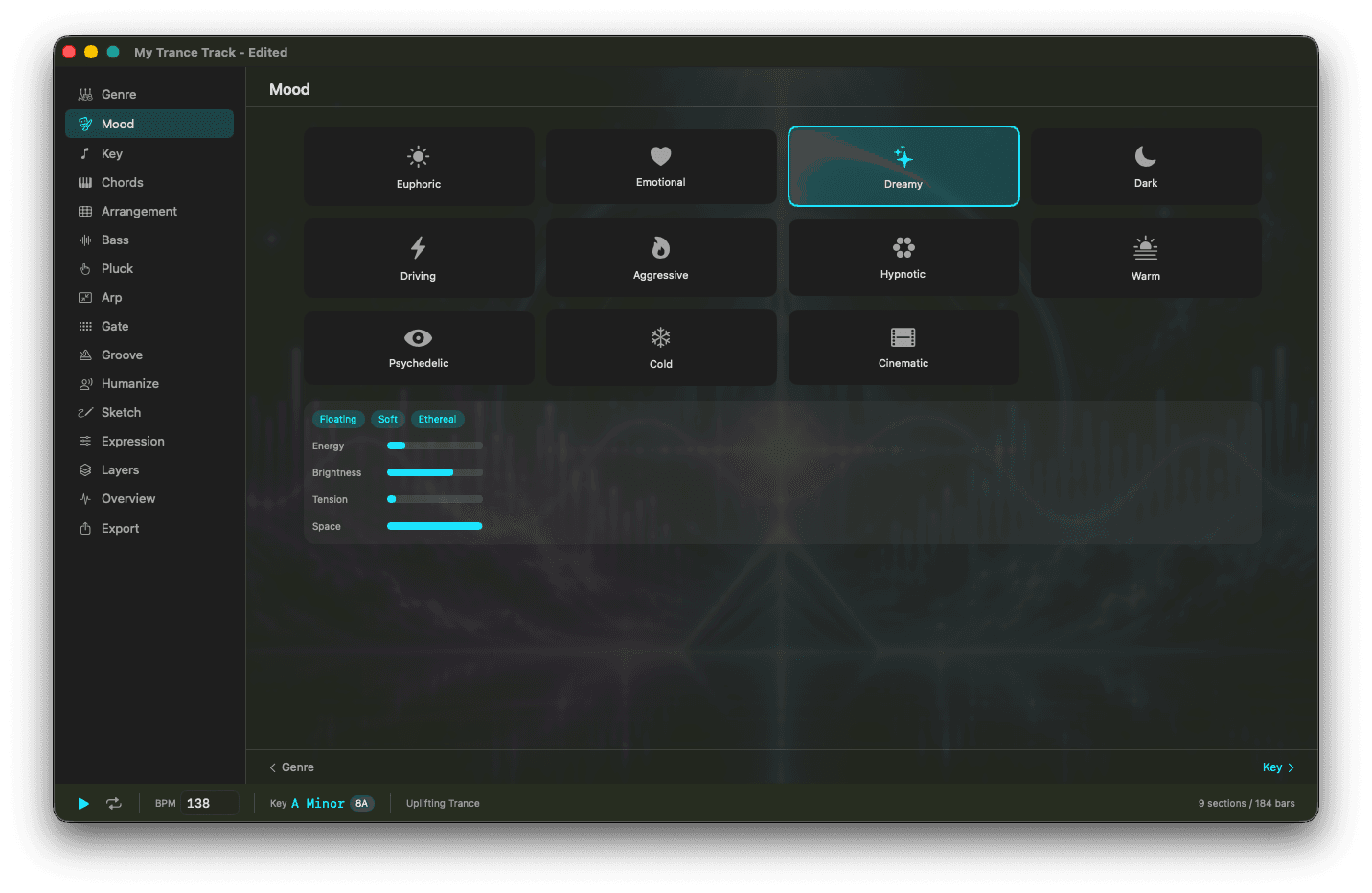
Task: Open the Overview section label
Action: pos(128,498)
